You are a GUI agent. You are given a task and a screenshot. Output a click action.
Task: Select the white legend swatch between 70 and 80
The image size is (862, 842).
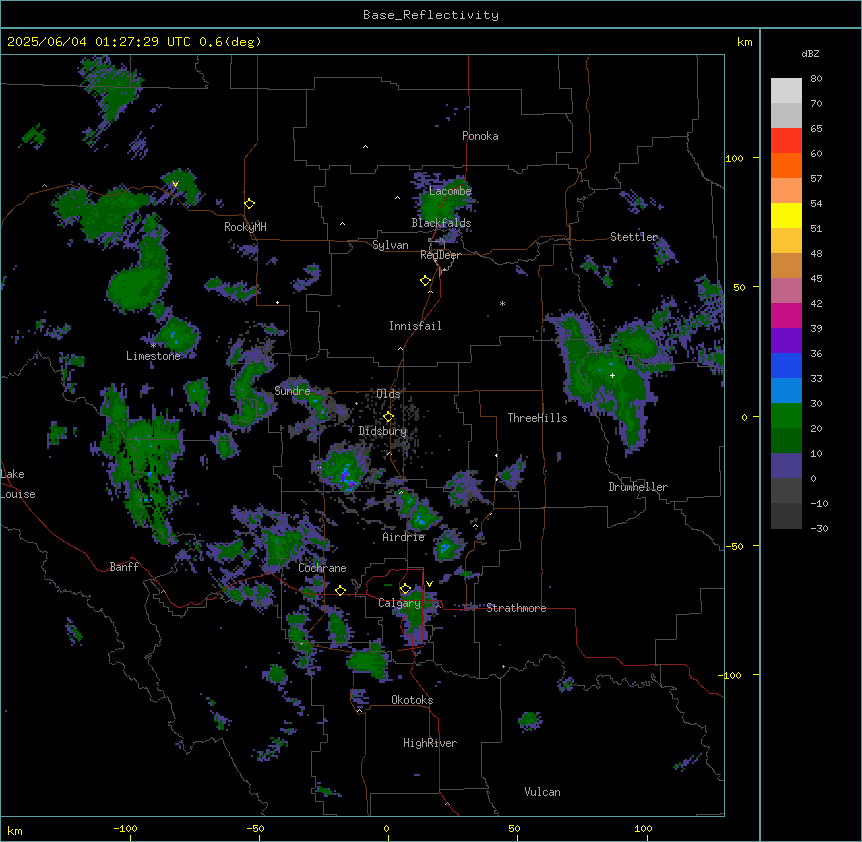(x=786, y=91)
